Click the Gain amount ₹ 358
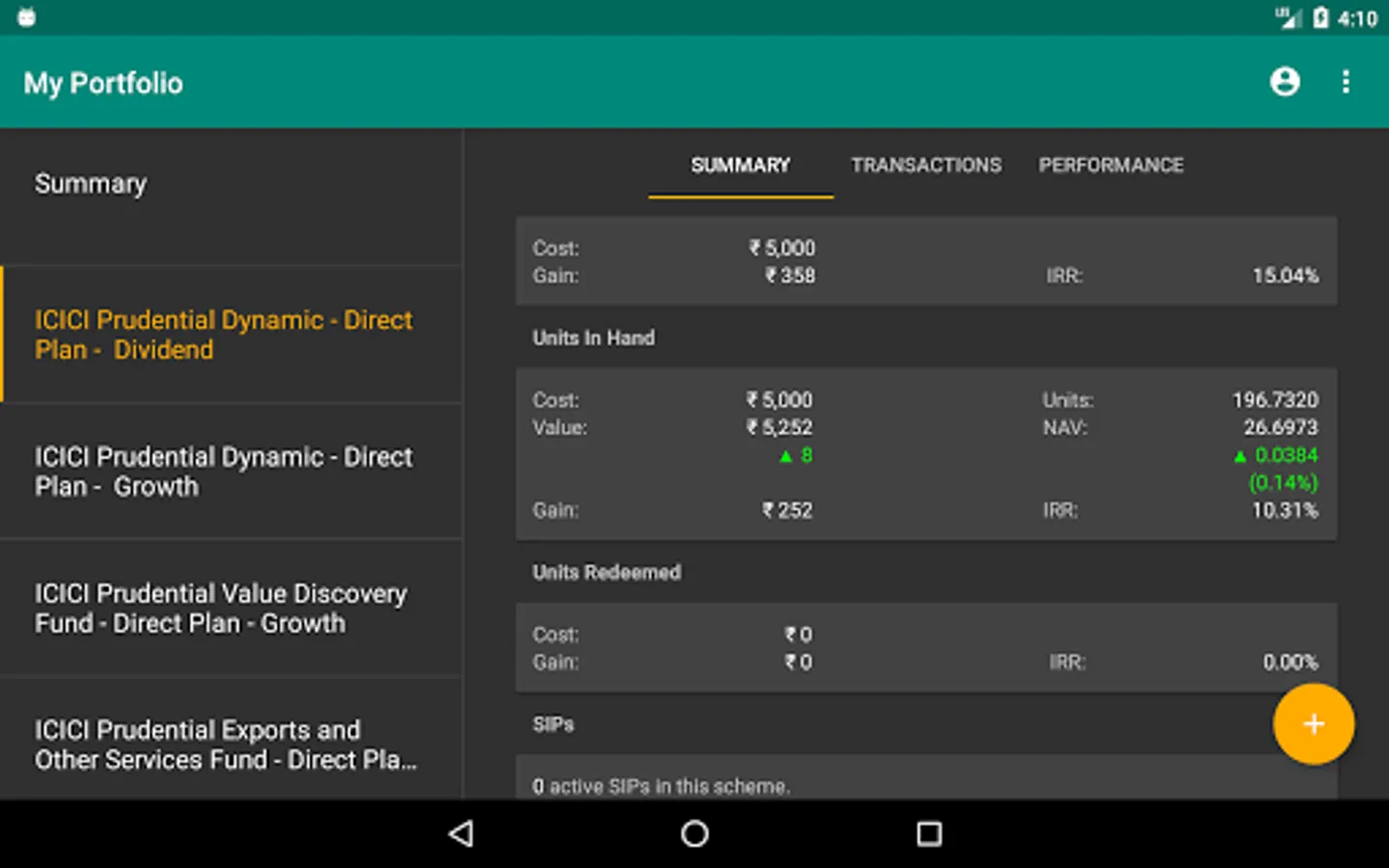 [x=790, y=276]
